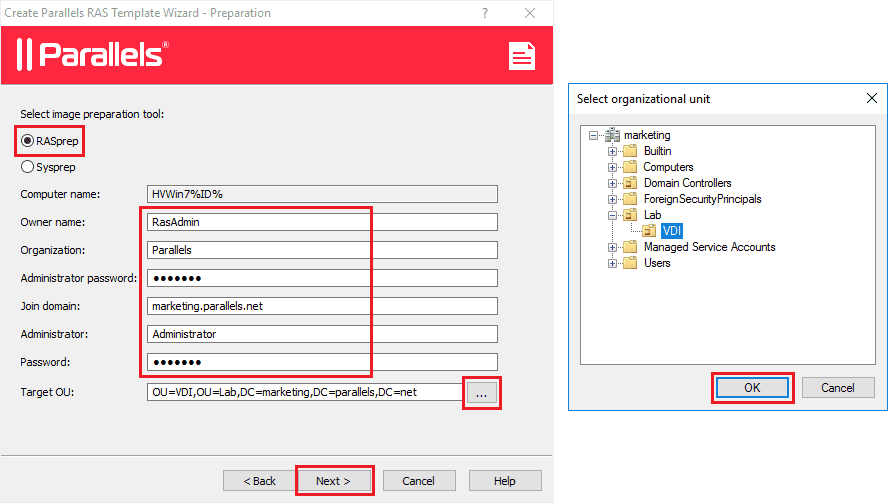Expand the Builtin tree node

point(612,151)
